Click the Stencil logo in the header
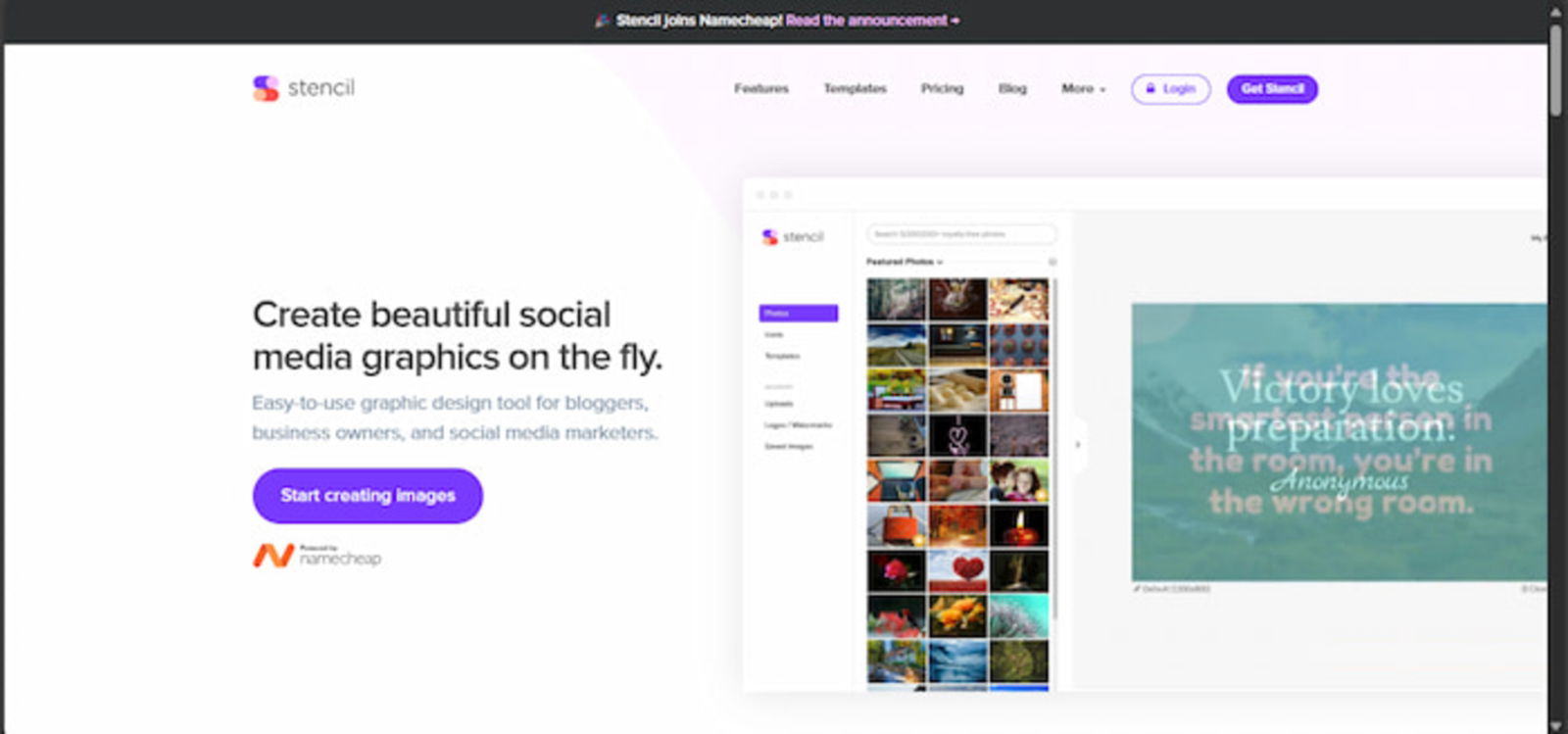1568x734 pixels. [304, 88]
